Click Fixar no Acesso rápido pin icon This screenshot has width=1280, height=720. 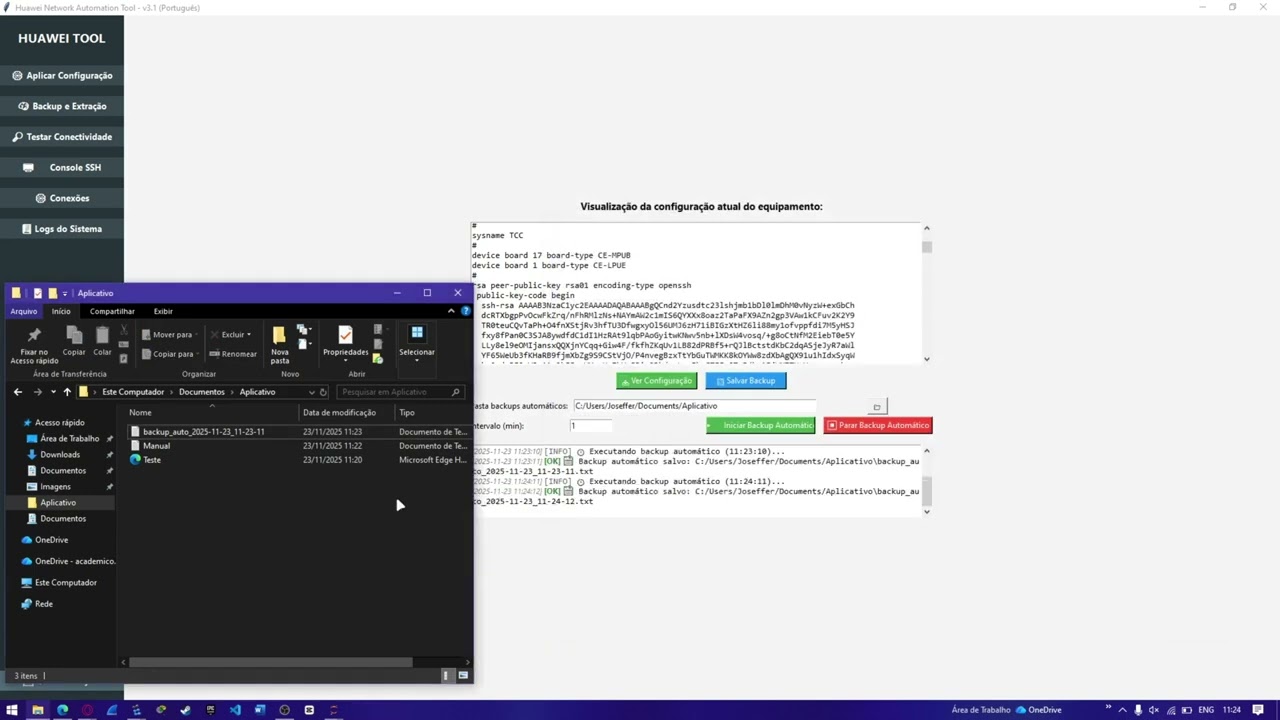click(34, 335)
